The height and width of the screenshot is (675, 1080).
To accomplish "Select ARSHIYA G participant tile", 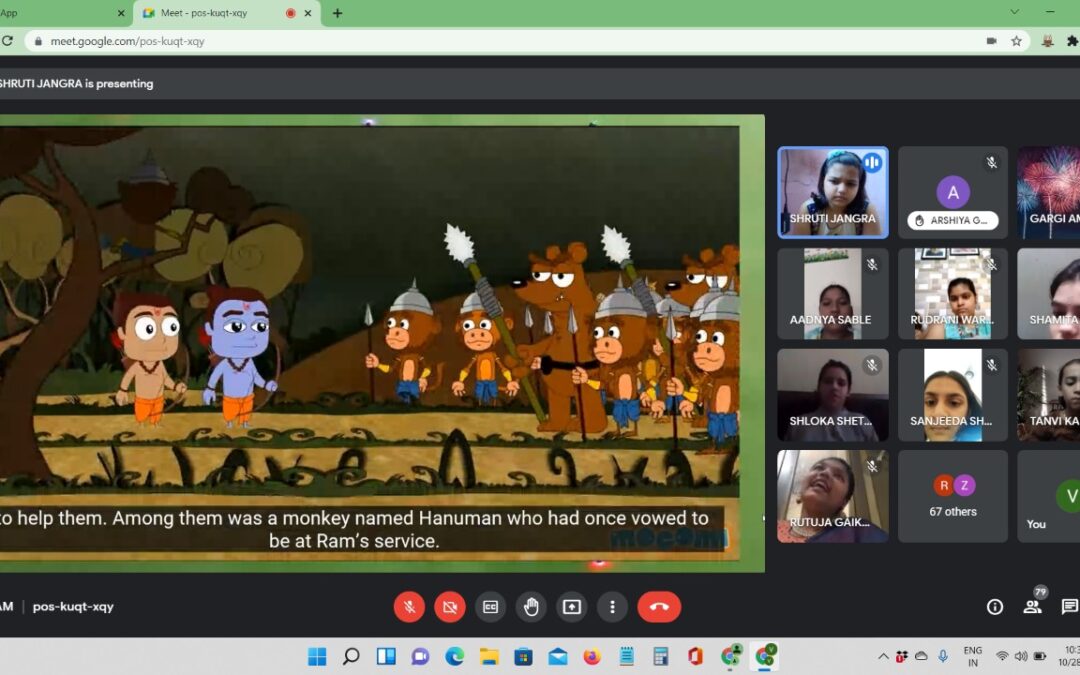I will [953, 193].
